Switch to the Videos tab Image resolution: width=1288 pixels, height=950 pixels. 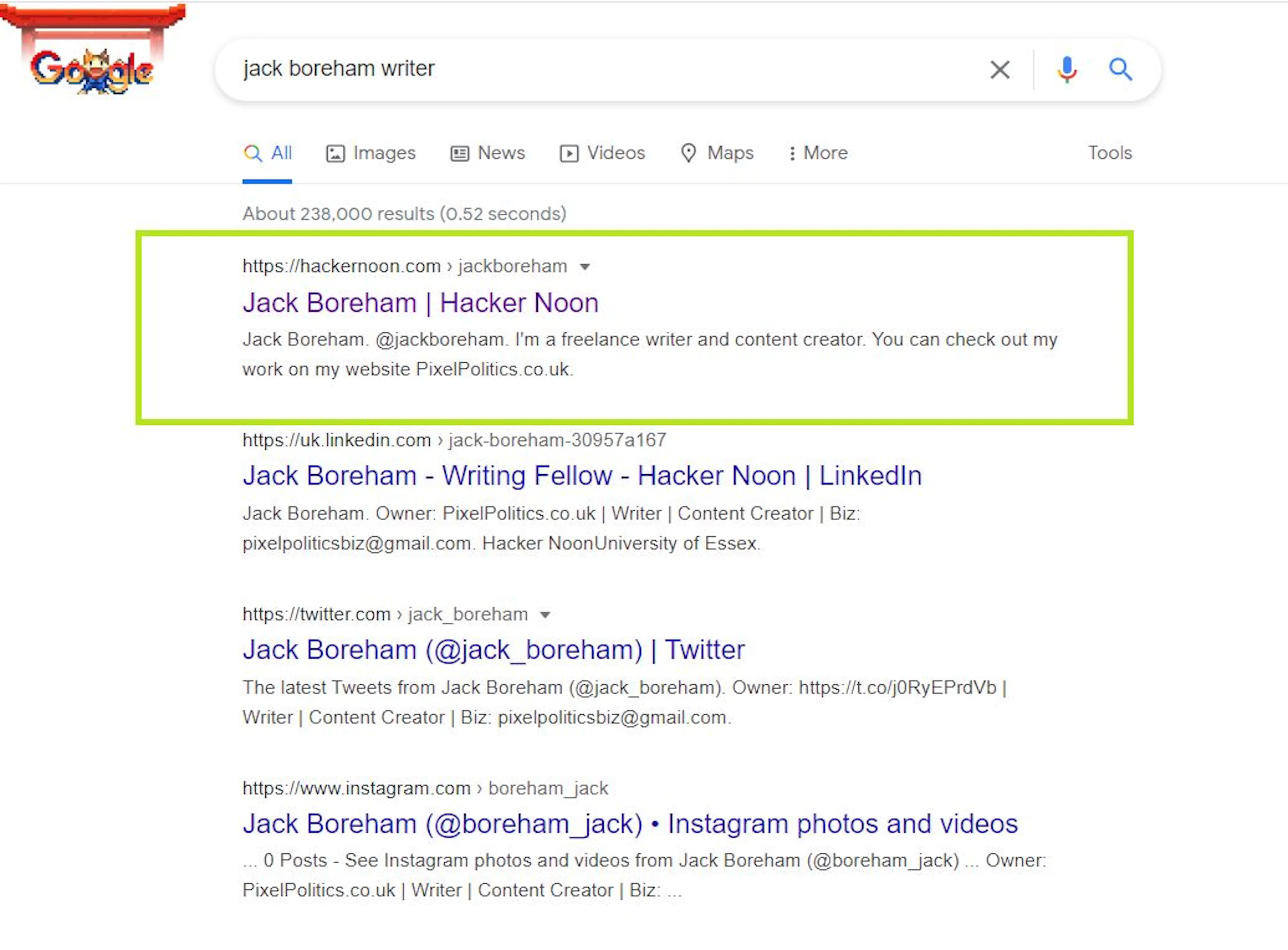coord(602,153)
